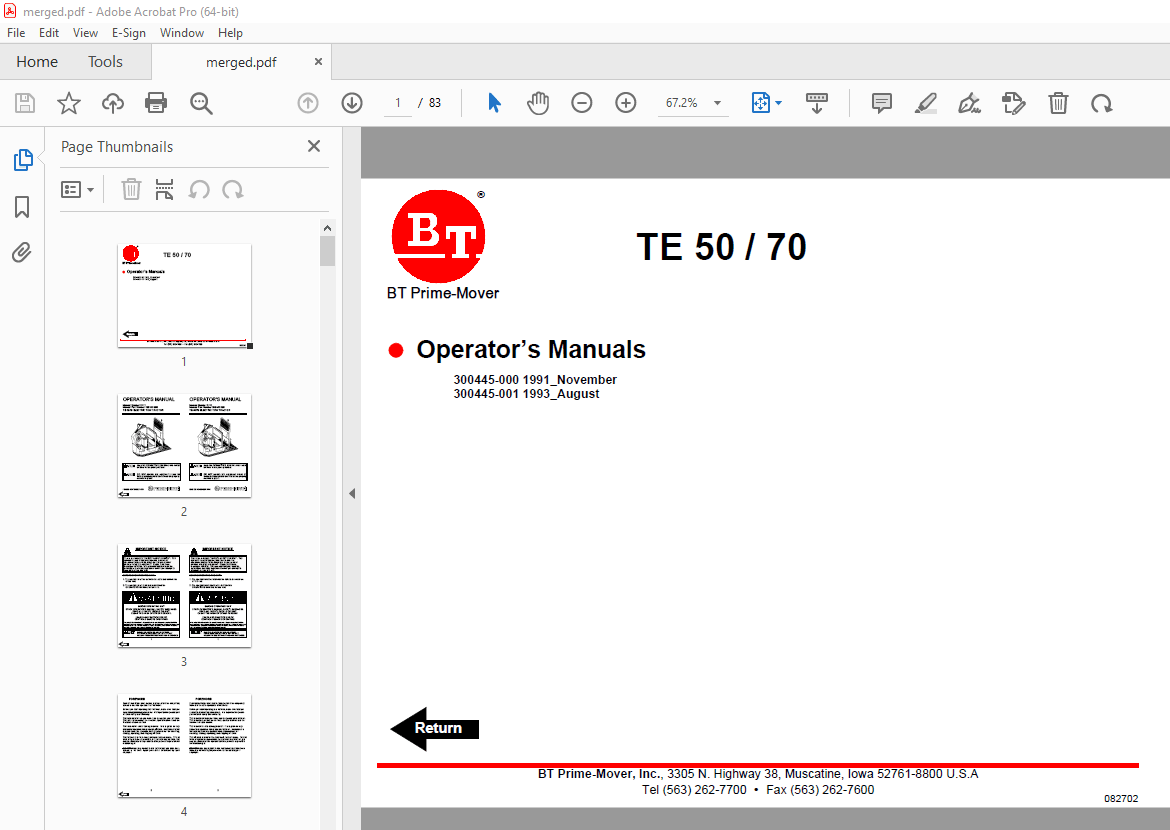Collapse the navigation pane arrow

point(352,493)
